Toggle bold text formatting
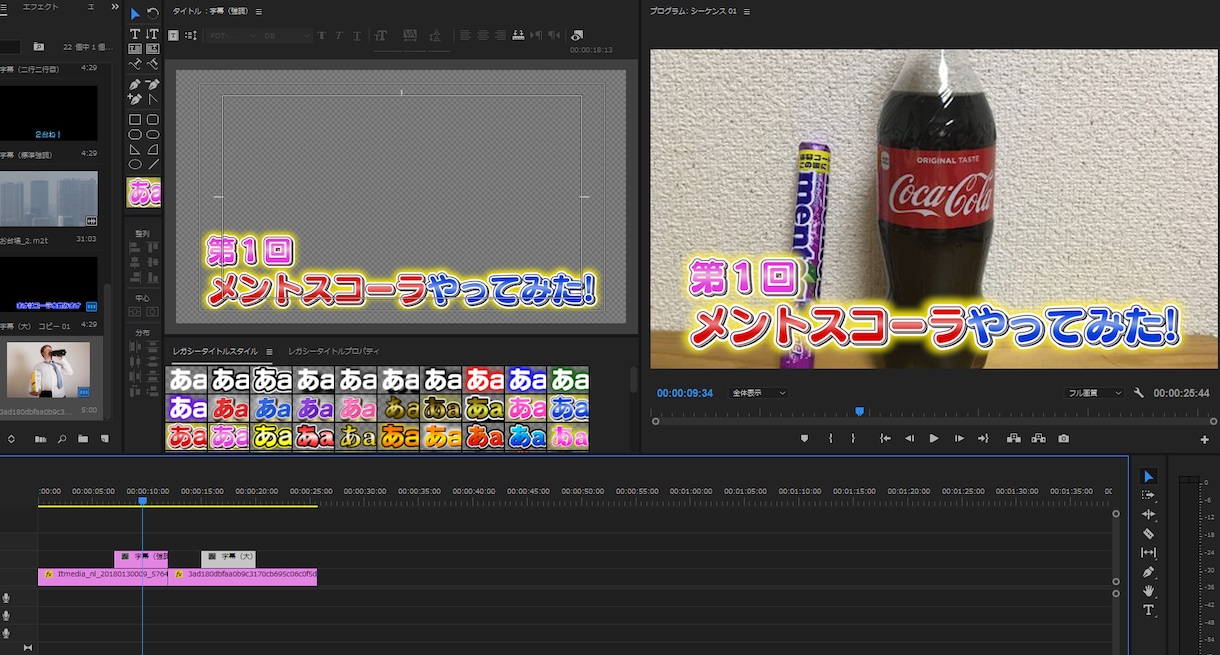Image resolution: width=1220 pixels, height=655 pixels. 322,35
